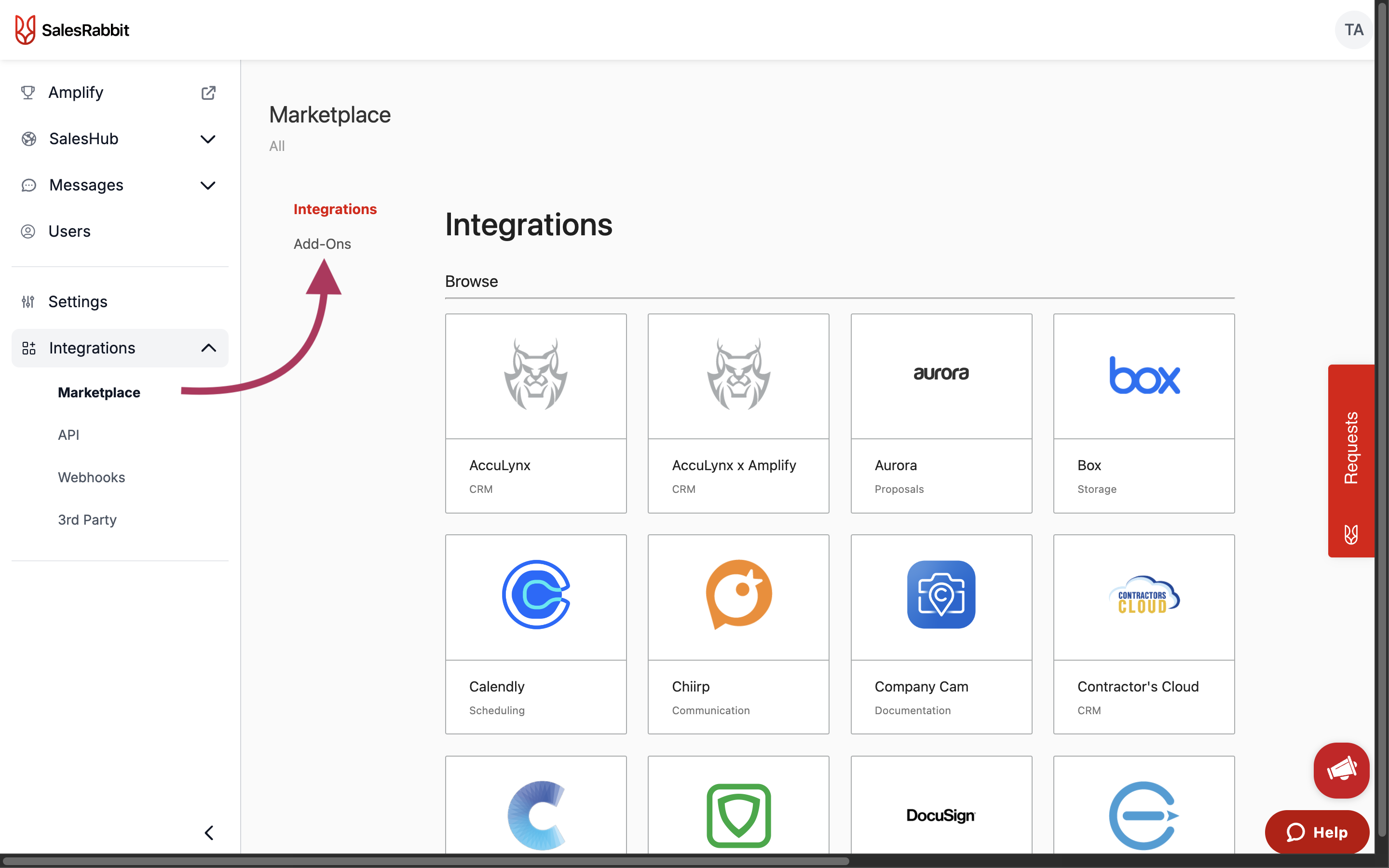Click the Calendly card title

496,686
